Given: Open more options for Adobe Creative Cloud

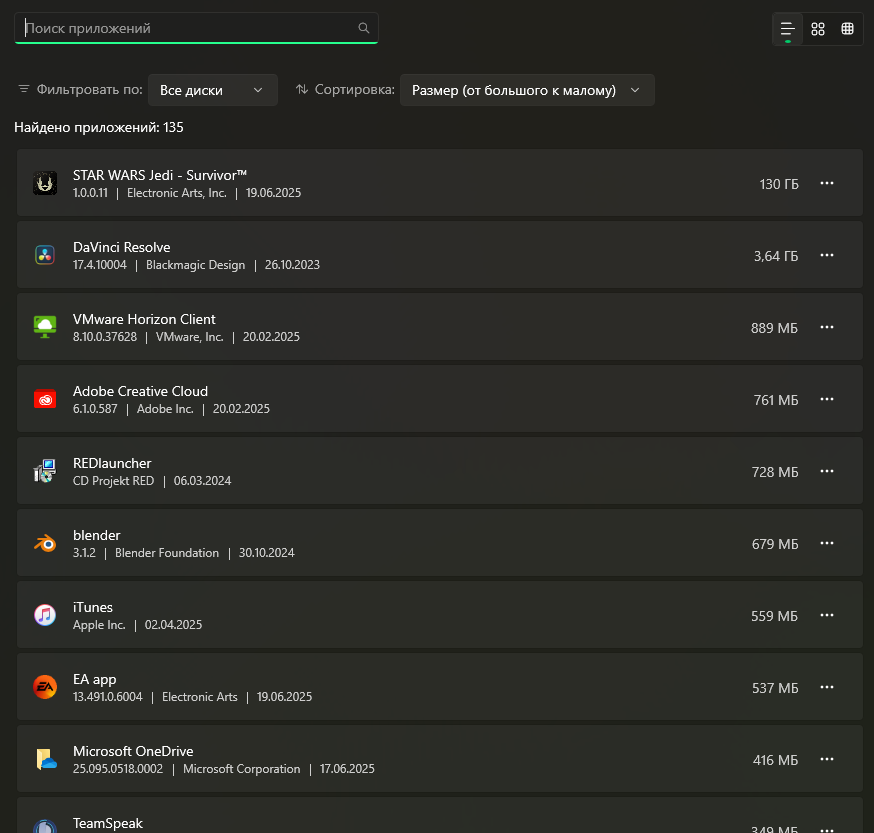Looking at the screenshot, I should [827, 399].
